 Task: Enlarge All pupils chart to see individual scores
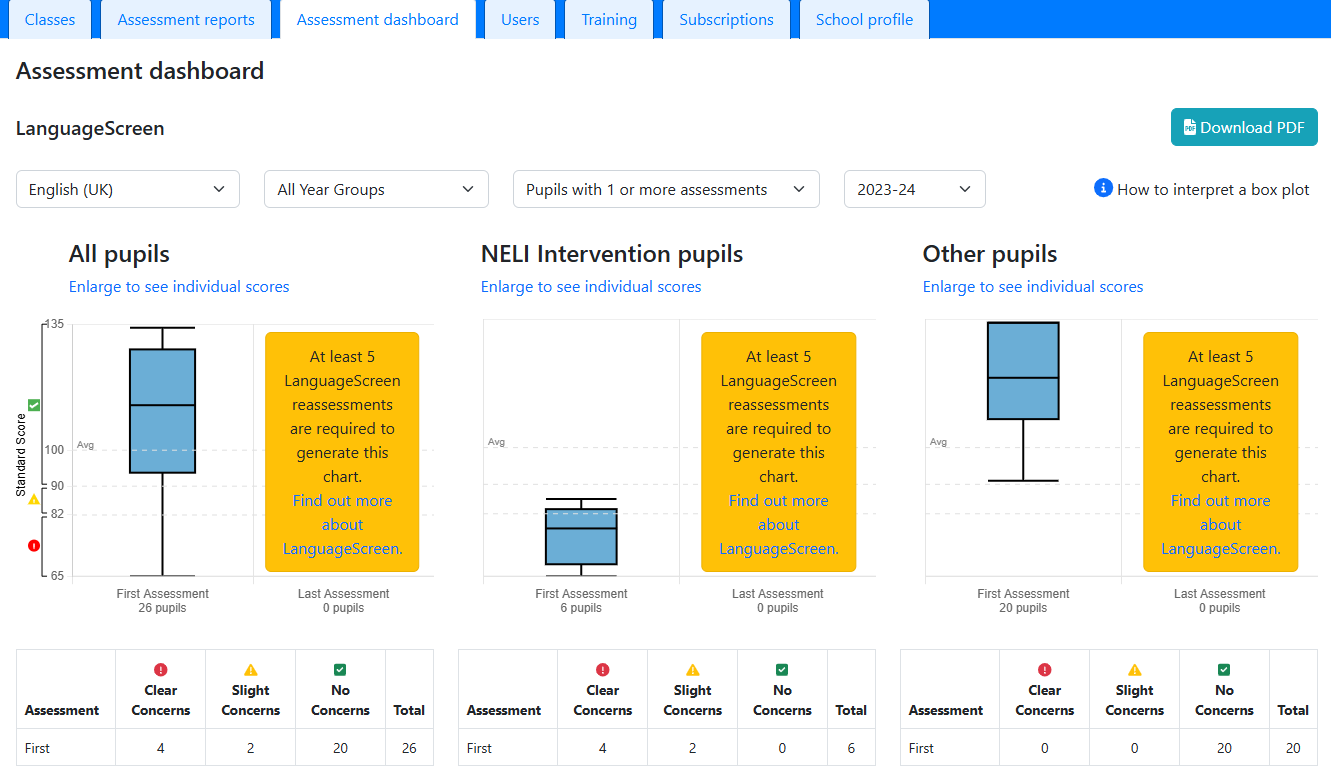(x=179, y=286)
